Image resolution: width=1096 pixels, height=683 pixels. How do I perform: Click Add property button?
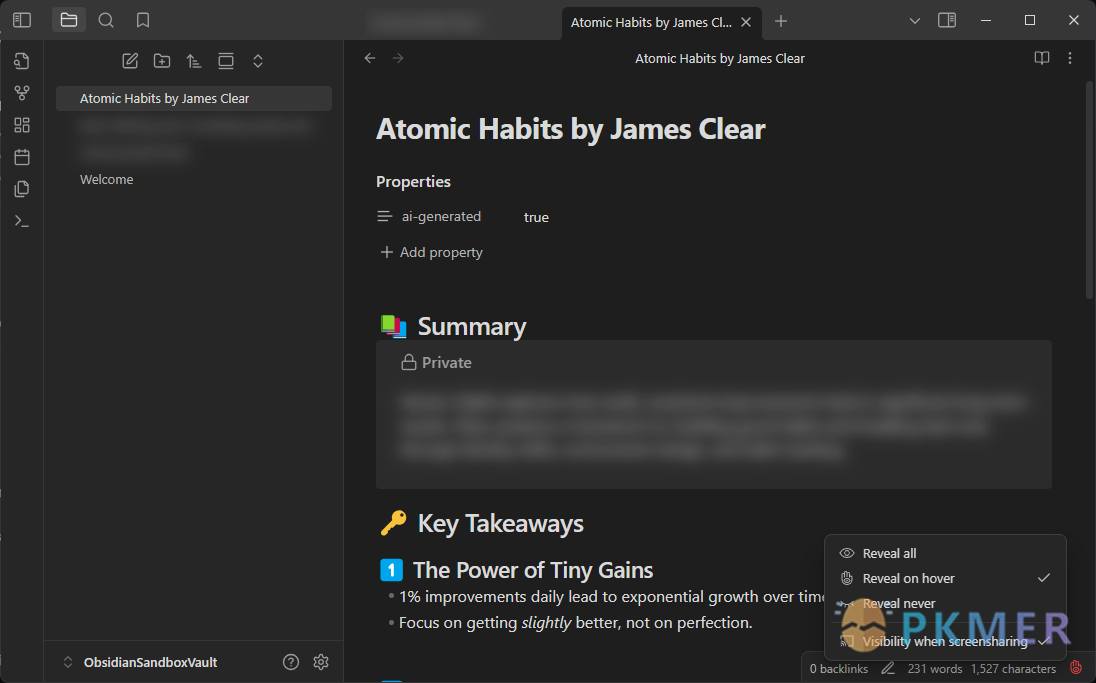click(431, 252)
